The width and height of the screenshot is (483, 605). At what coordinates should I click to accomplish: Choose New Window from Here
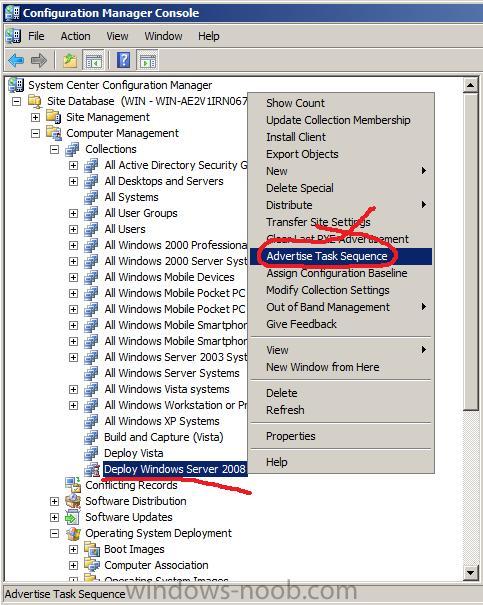pyautogui.click(x=341, y=367)
